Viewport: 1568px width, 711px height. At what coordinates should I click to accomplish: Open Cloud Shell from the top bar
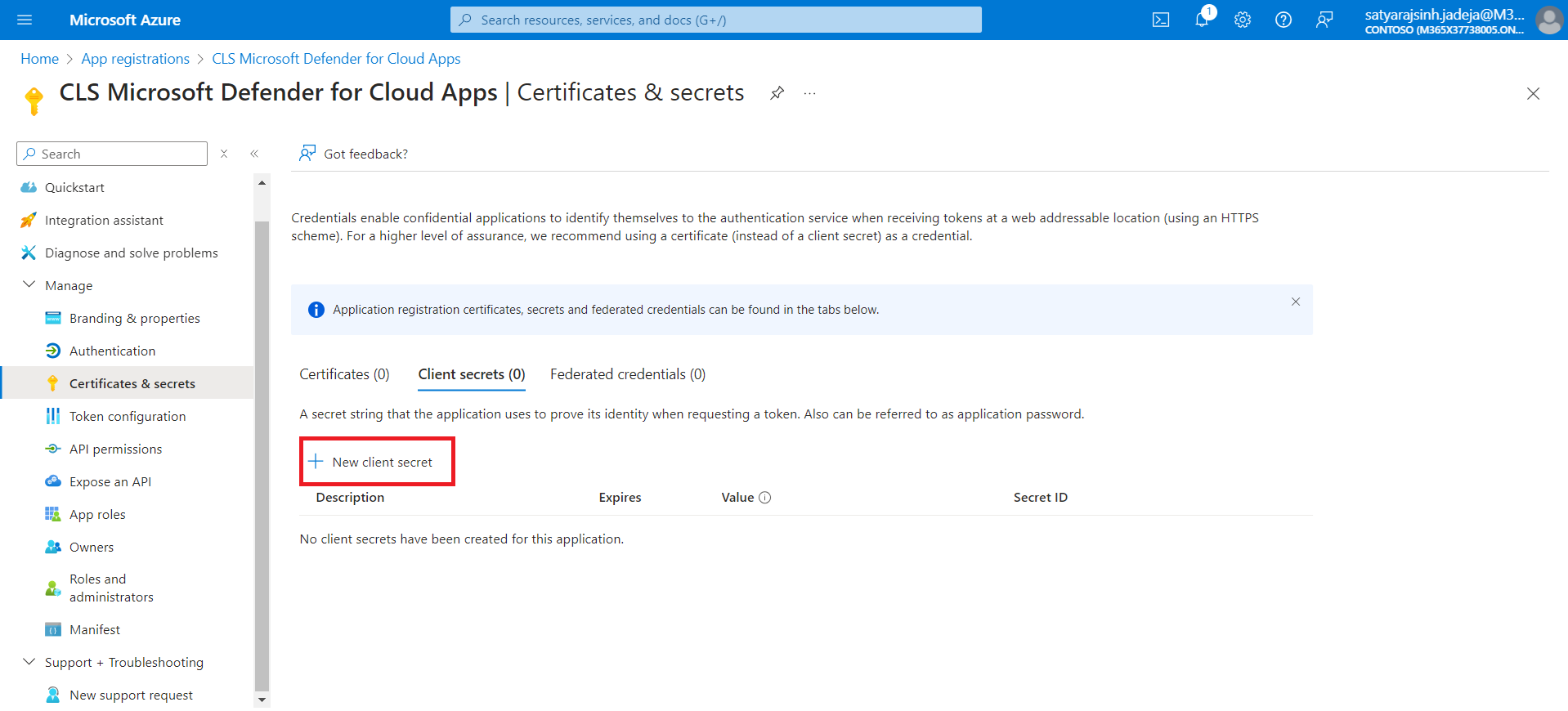click(1161, 20)
